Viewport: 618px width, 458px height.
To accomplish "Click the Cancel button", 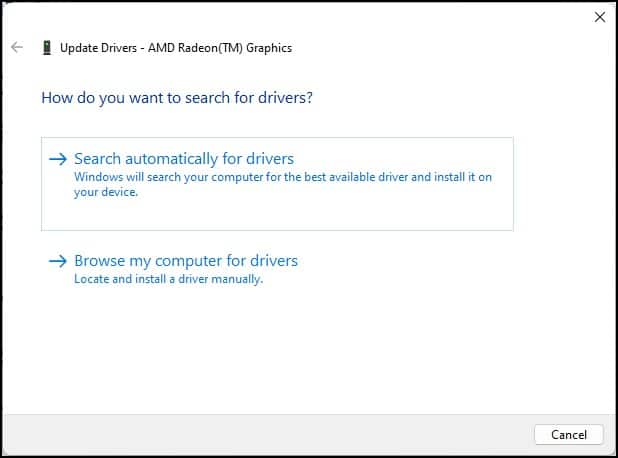I will (568, 434).
